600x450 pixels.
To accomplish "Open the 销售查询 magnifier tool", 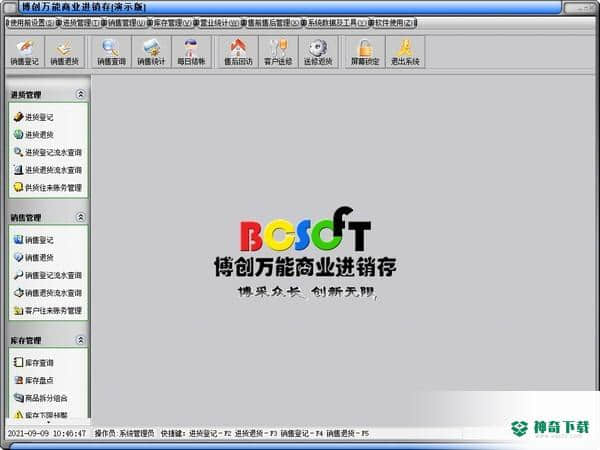I will pyautogui.click(x=111, y=52).
